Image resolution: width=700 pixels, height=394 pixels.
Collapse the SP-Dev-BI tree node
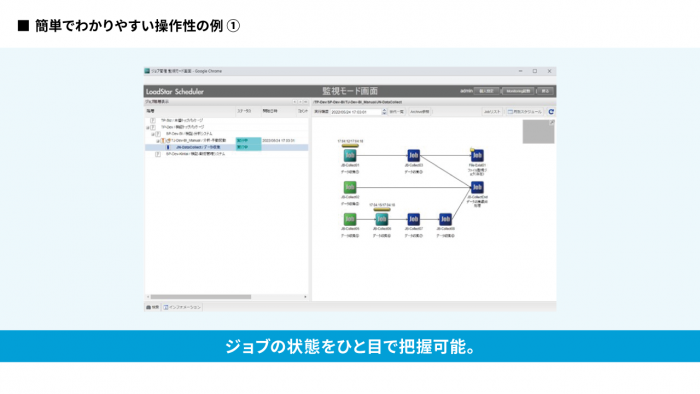point(153,134)
